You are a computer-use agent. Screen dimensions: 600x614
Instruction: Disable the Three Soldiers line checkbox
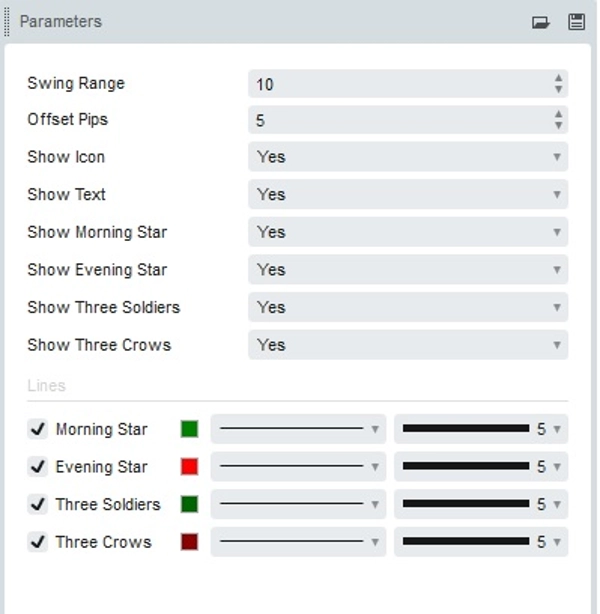click(x=38, y=504)
